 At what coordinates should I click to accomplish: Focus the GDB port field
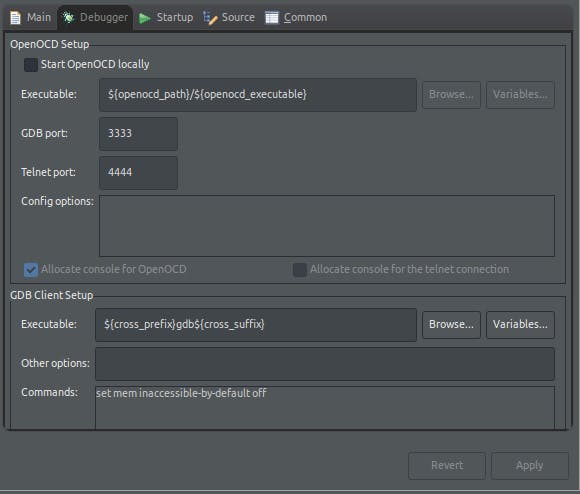pyautogui.click(x=138, y=133)
